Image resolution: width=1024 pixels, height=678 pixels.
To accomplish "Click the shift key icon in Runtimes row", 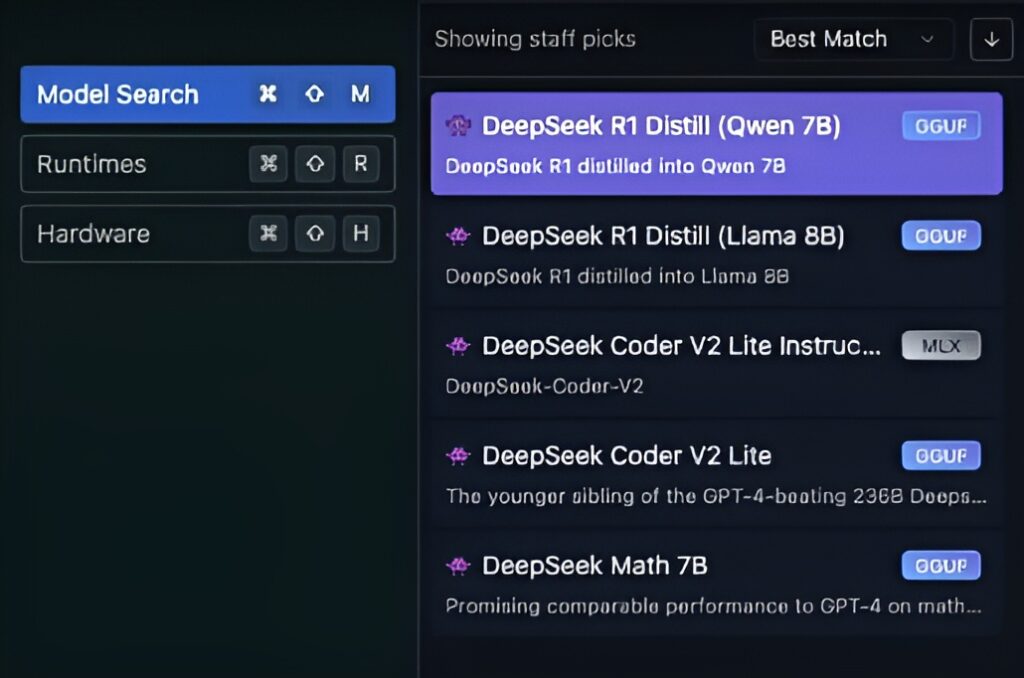I will [315, 164].
